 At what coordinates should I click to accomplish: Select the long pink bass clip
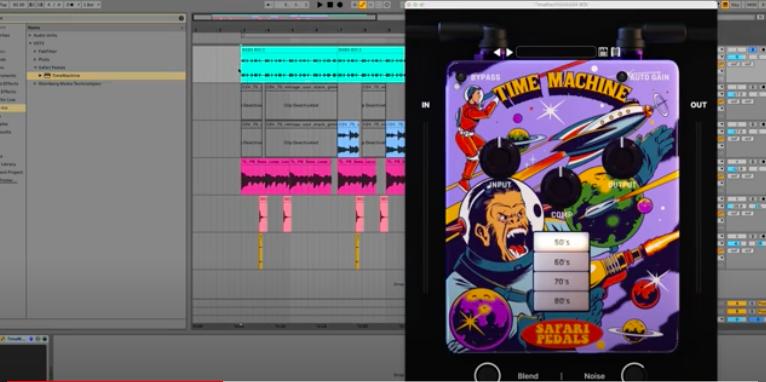(286, 176)
